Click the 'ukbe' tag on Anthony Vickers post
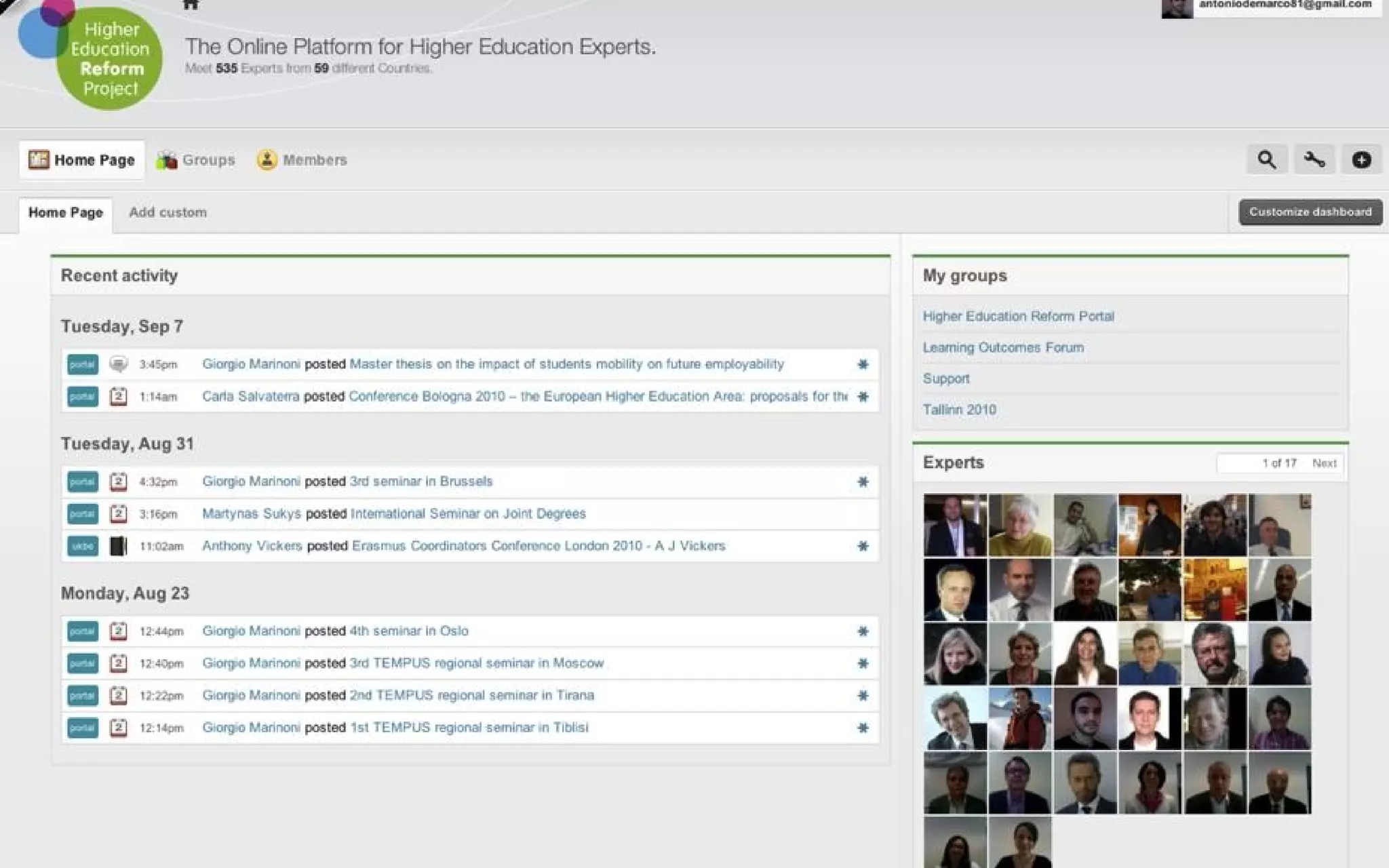This screenshot has width=1389, height=868. coord(83,546)
